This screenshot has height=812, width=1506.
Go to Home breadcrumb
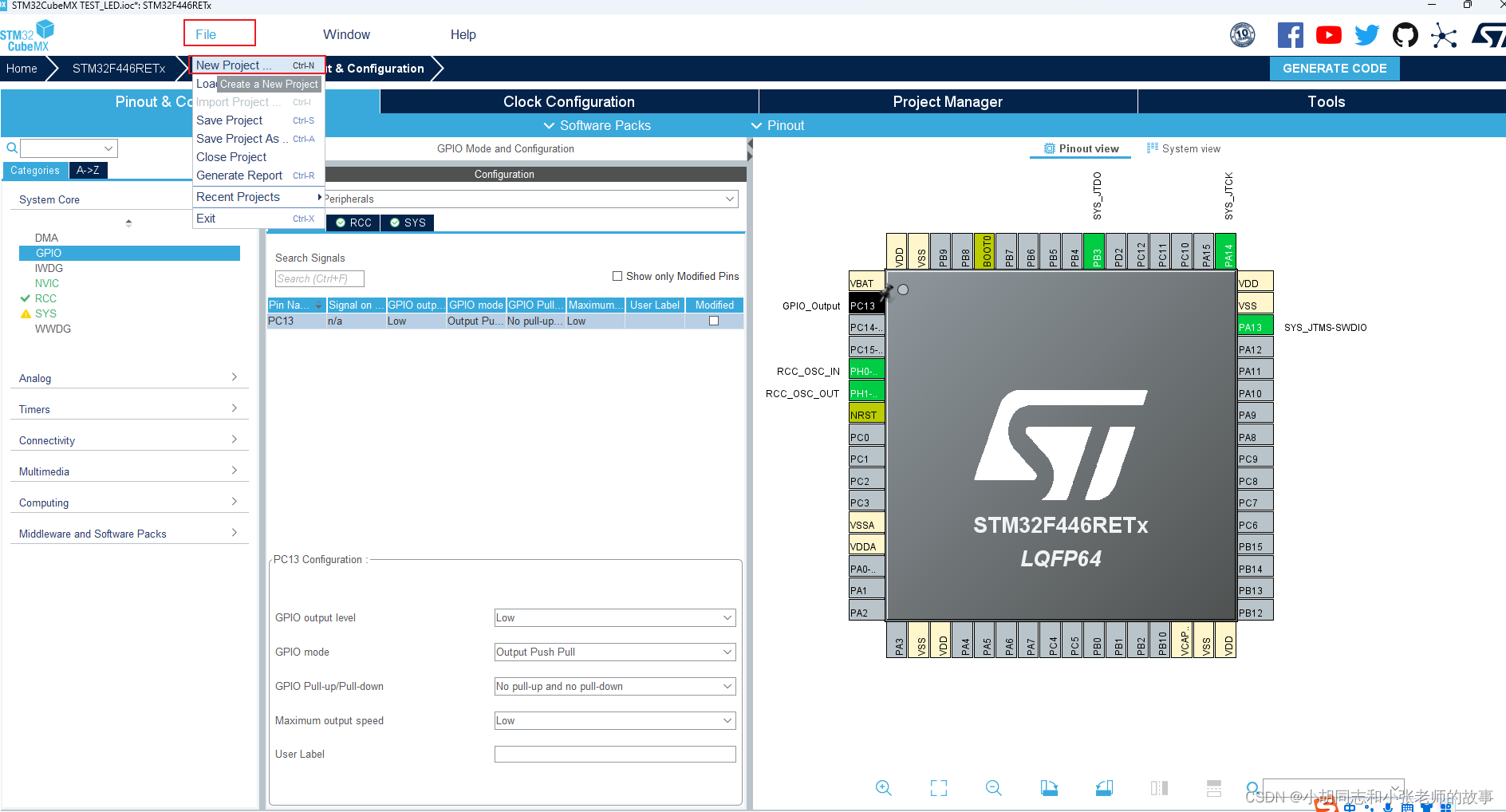pos(22,69)
